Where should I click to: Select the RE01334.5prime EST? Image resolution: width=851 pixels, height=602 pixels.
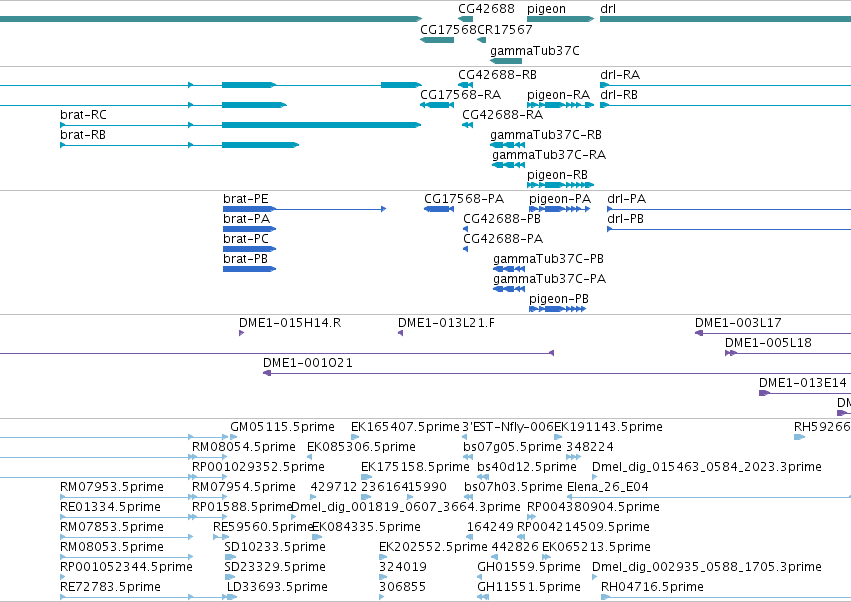coord(126,517)
